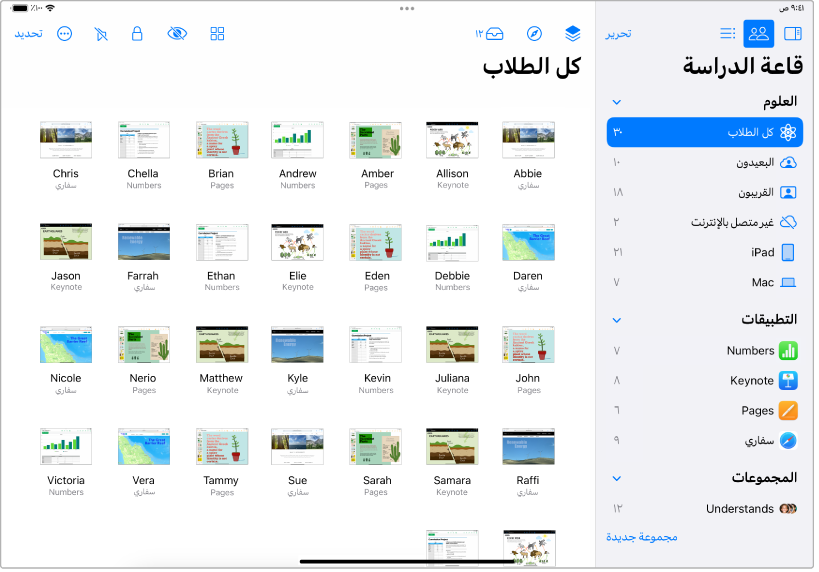Open Elie's Keynote screen thumbnail
The height and width of the screenshot is (572, 819).
297,242
